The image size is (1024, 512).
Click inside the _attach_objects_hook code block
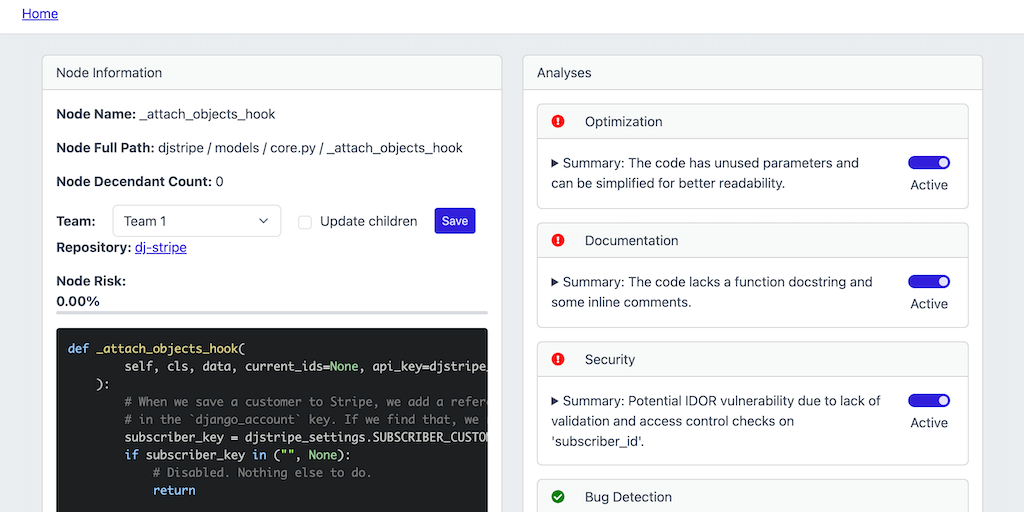pos(271,420)
